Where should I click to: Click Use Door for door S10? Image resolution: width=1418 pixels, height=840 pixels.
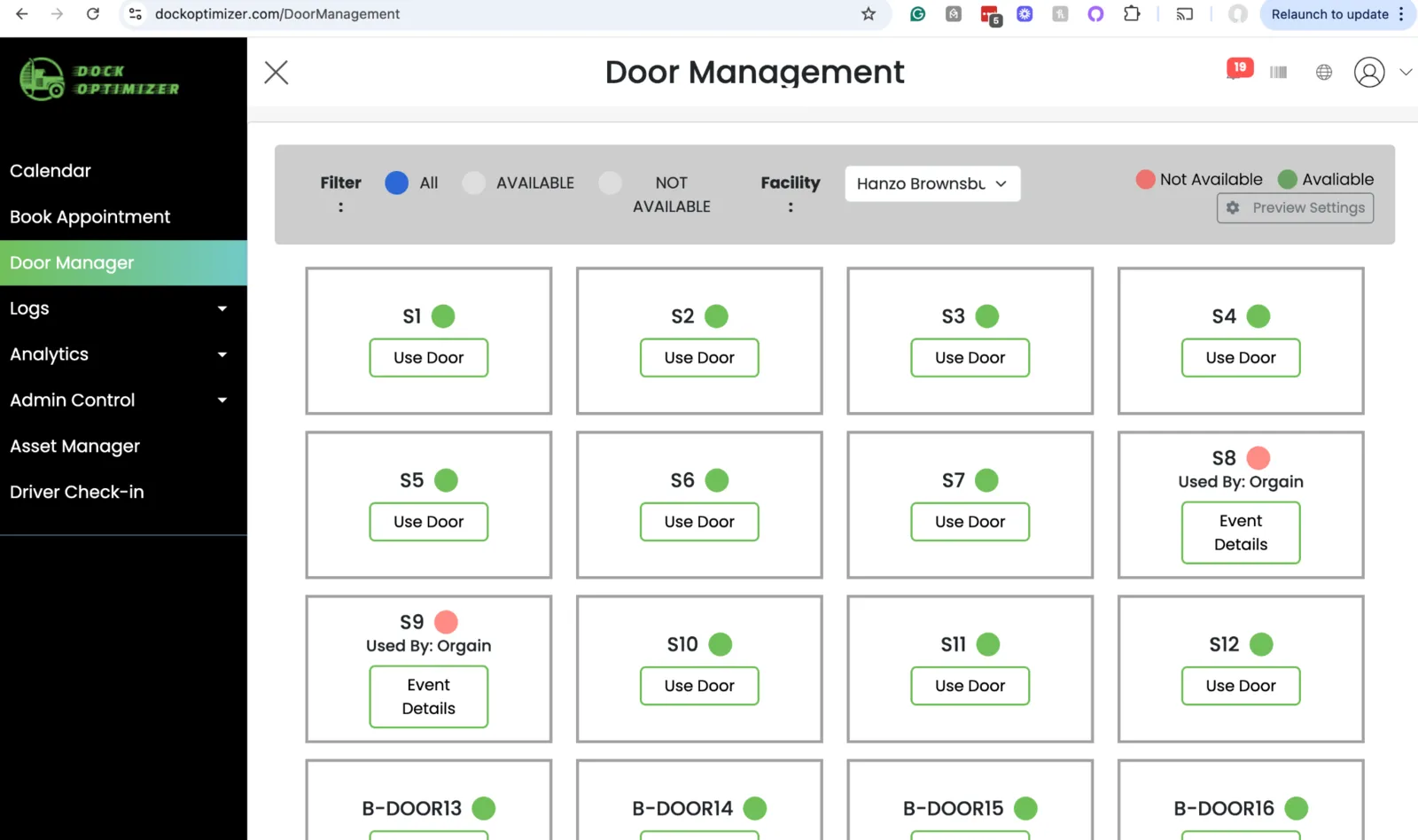(699, 686)
